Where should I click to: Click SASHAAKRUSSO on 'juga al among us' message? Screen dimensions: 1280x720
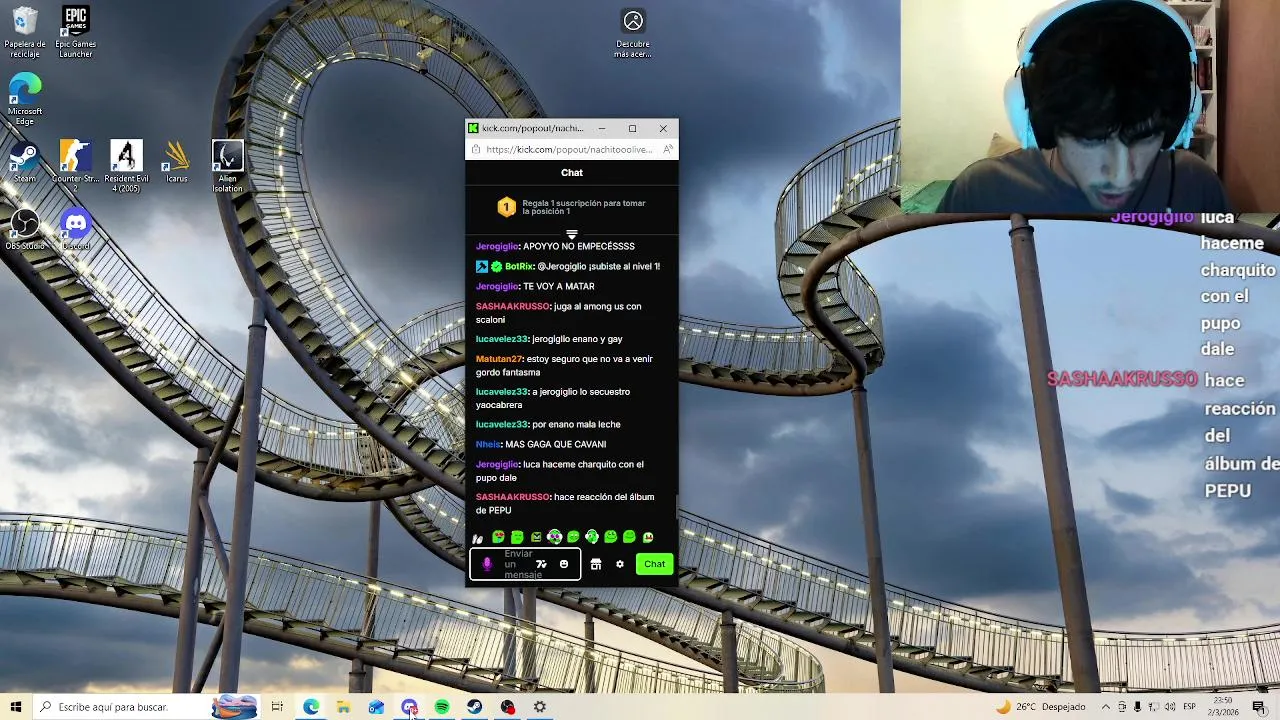[512, 307]
